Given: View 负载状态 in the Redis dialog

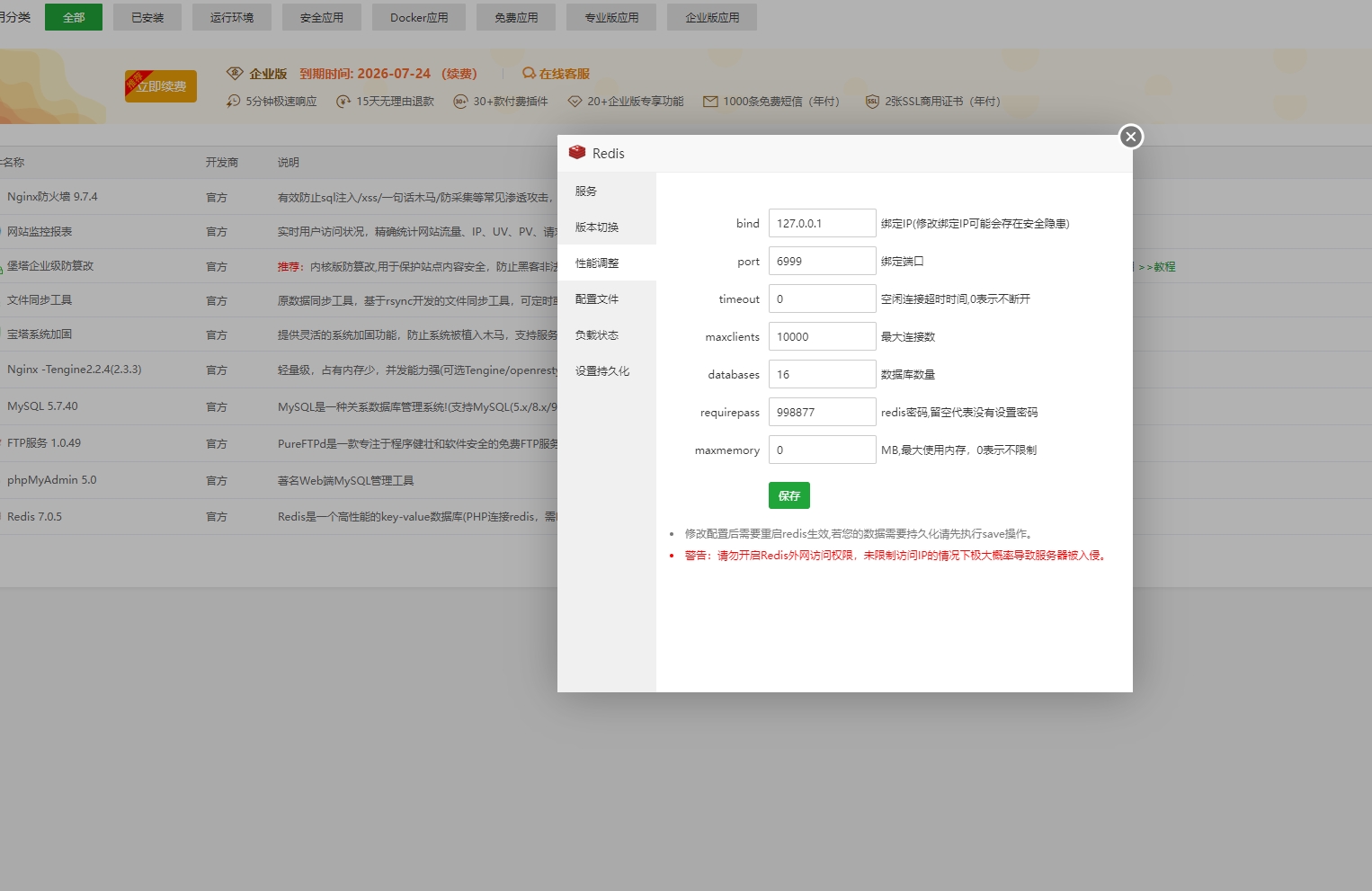Looking at the screenshot, I should 597,334.
